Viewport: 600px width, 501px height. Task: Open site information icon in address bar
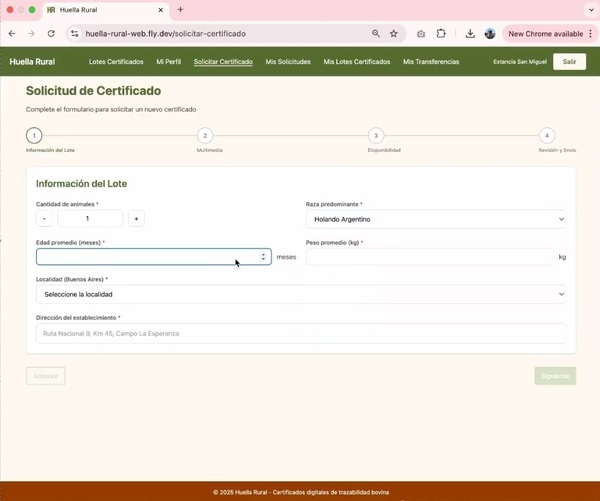tap(75, 34)
